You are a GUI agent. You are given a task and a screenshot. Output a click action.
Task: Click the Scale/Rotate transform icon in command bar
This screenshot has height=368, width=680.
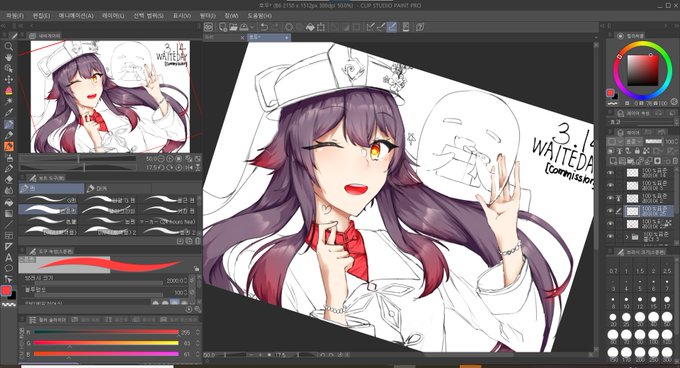tap(321, 27)
